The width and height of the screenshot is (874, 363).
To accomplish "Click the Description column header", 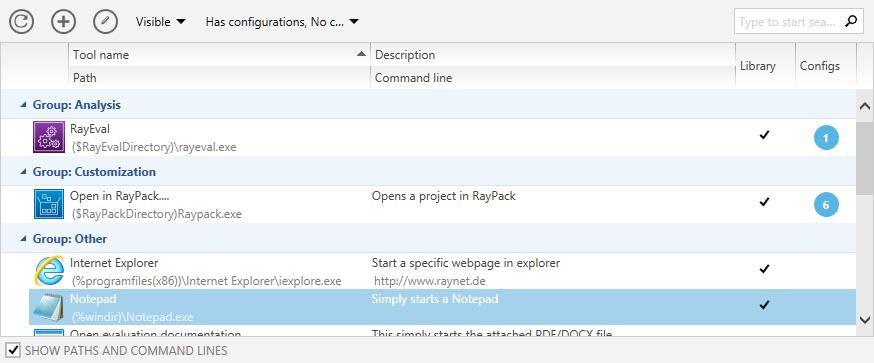I will coord(553,55).
